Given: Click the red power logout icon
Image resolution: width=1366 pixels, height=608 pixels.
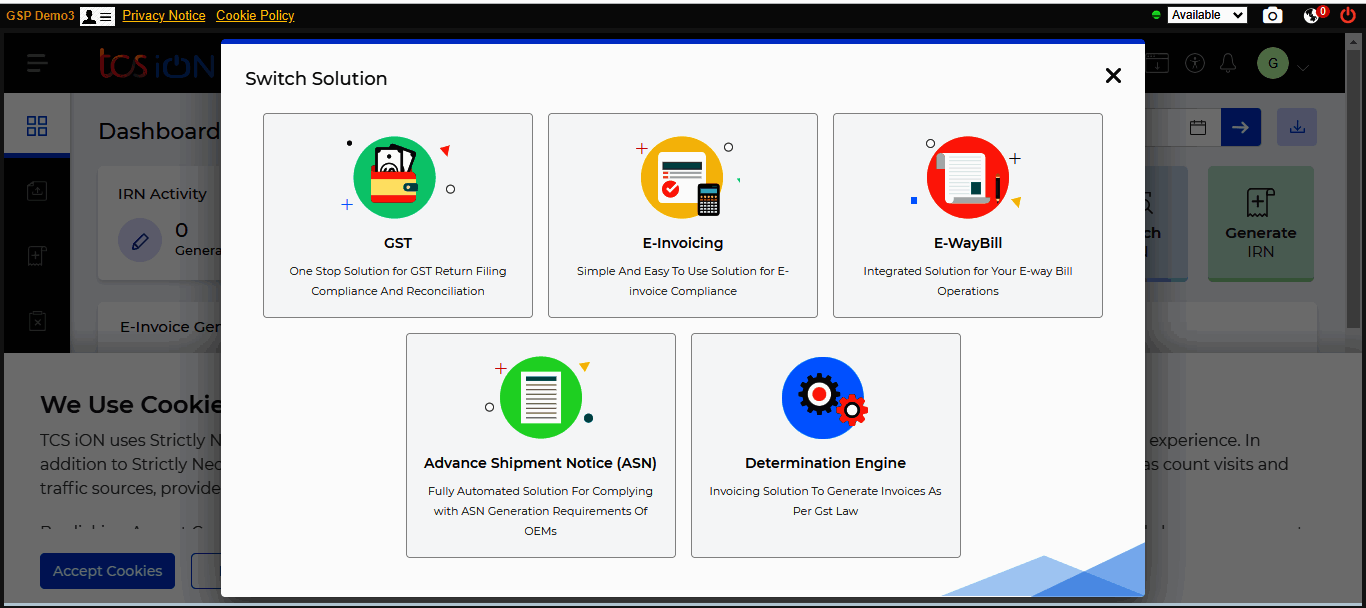Looking at the screenshot, I should (x=1349, y=15).
